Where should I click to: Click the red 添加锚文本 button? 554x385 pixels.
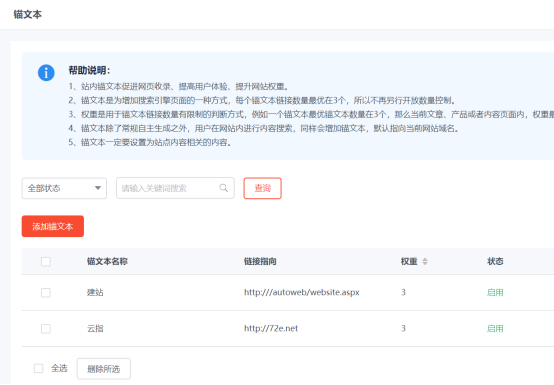53,226
